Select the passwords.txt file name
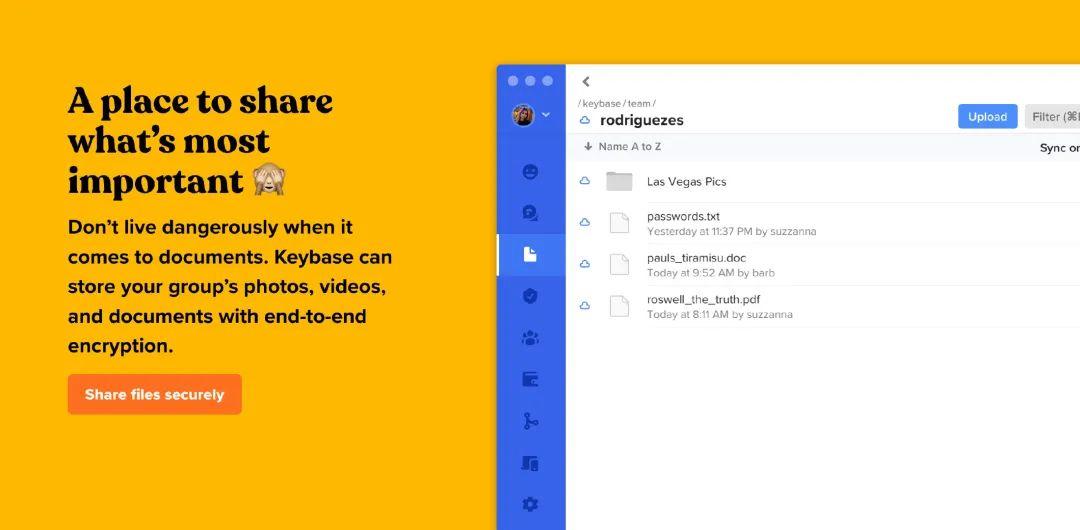Screen dimensions: 1080x530 tap(683, 216)
